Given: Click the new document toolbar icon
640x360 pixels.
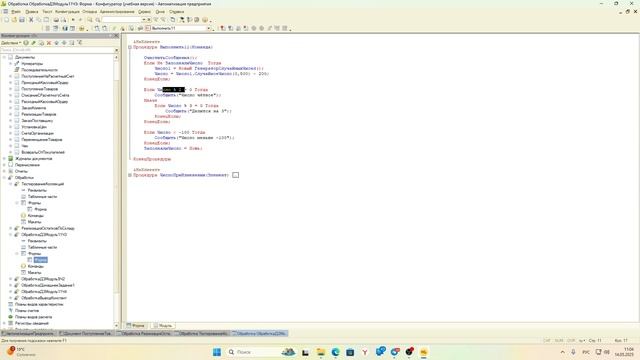Looking at the screenshot, I should [6, 20].
